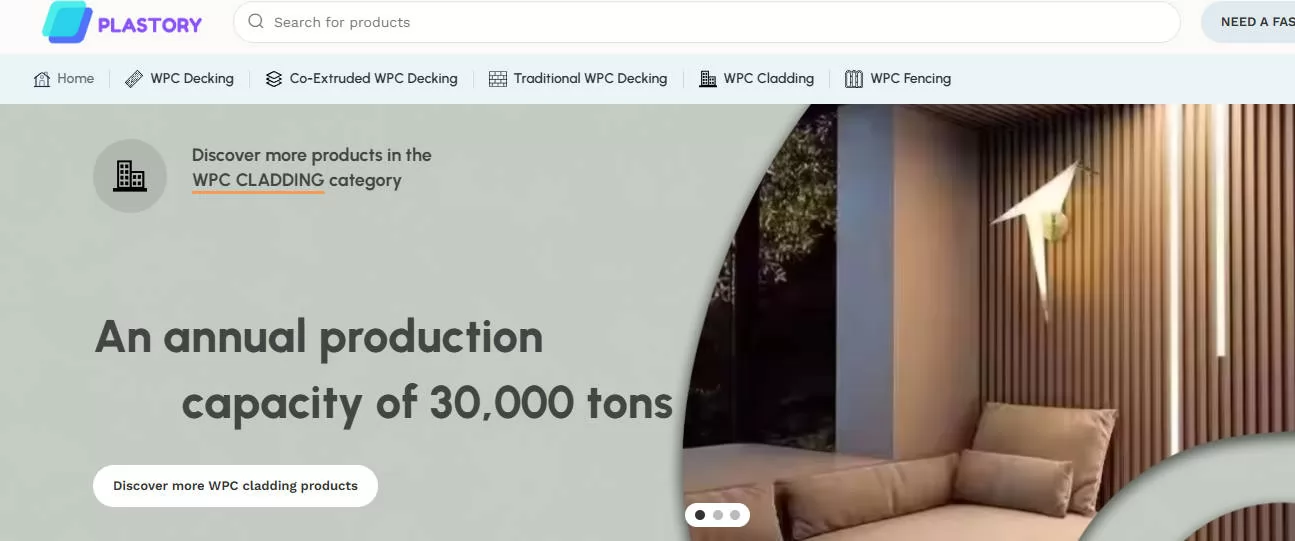Click Discover more WPC cladding products button

[x=235, y=486]
